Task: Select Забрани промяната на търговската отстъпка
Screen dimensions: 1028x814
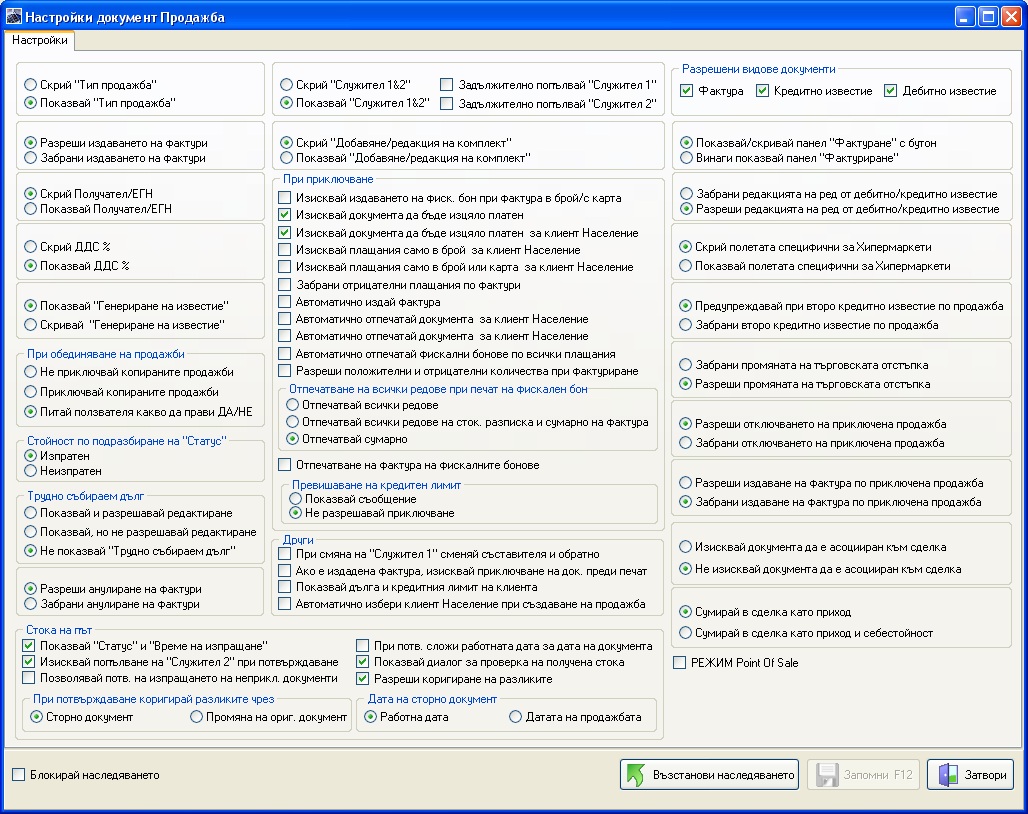Action: (x=686, y=365)
